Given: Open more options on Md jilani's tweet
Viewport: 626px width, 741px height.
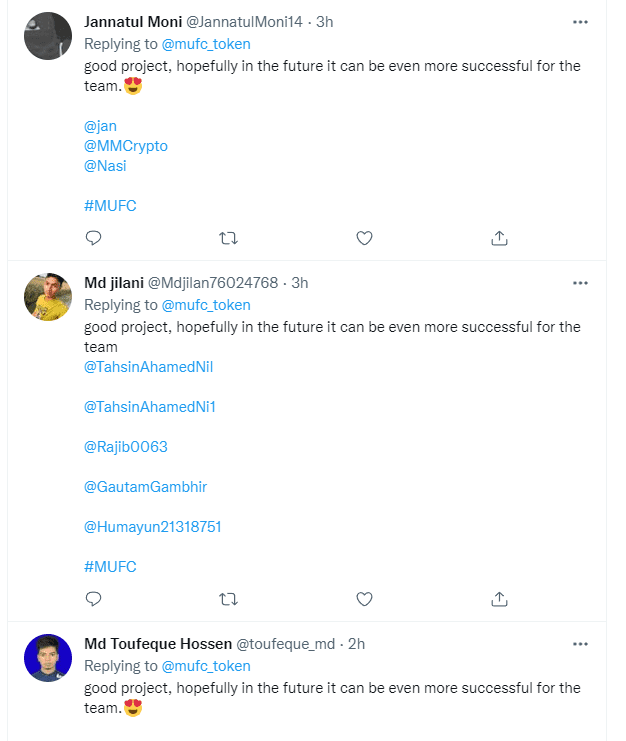Looking at the screenshot, I should [580, 283].
